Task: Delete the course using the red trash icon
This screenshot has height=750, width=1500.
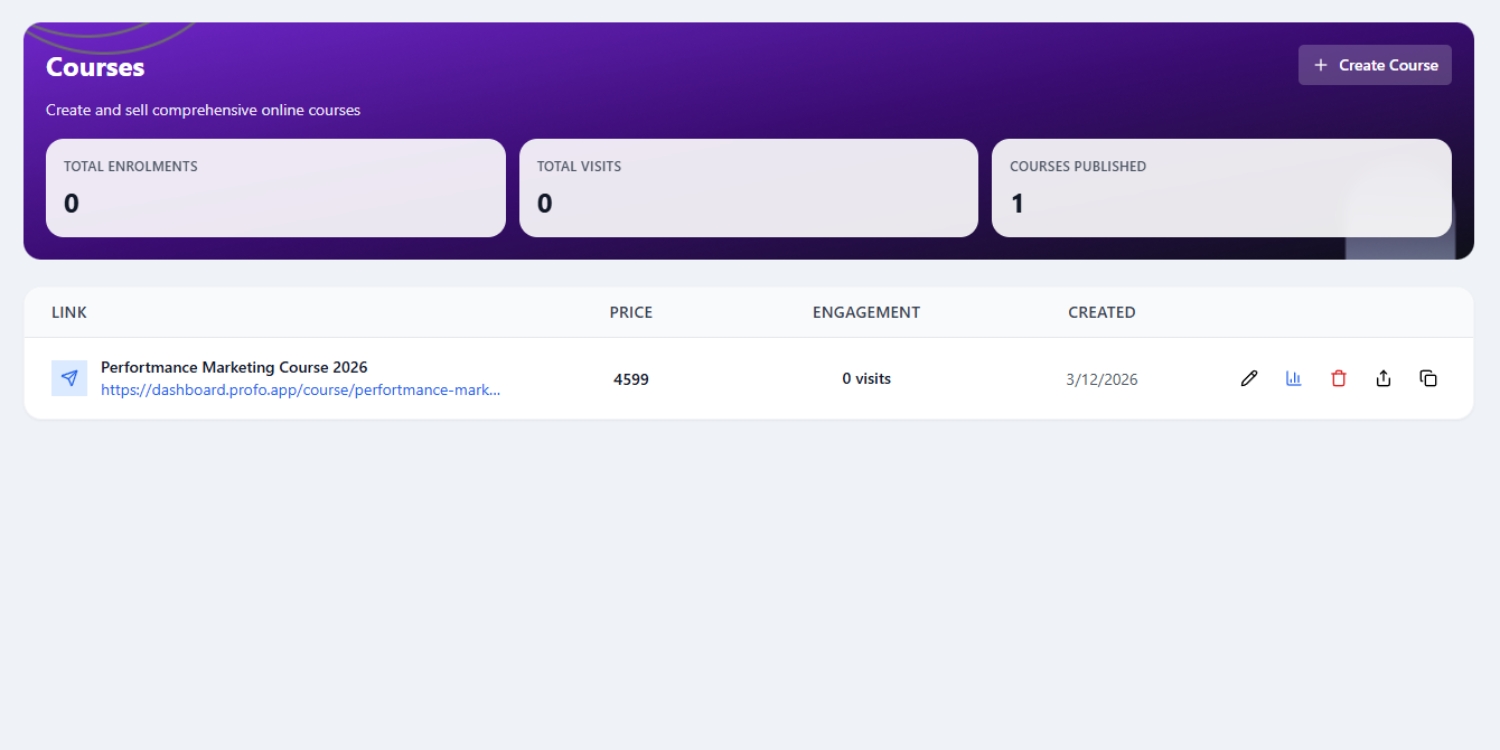Action: click(1338, 378)
